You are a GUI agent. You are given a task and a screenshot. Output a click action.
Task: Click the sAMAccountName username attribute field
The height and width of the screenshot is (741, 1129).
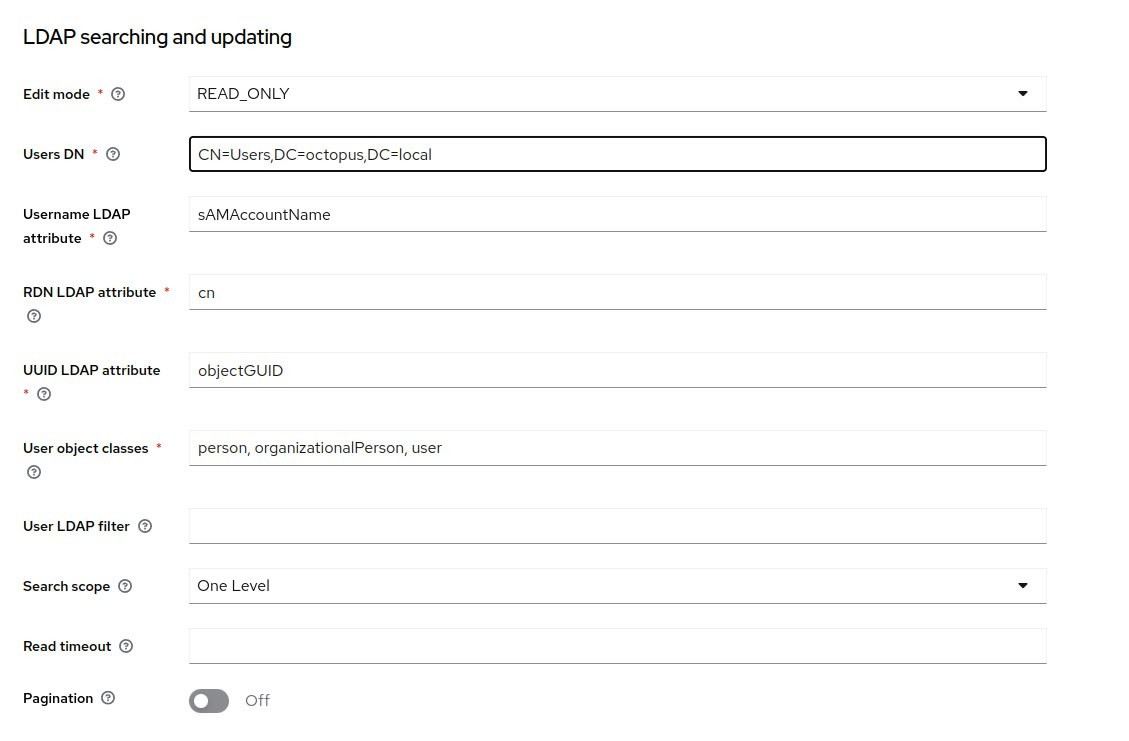point(617,215)
